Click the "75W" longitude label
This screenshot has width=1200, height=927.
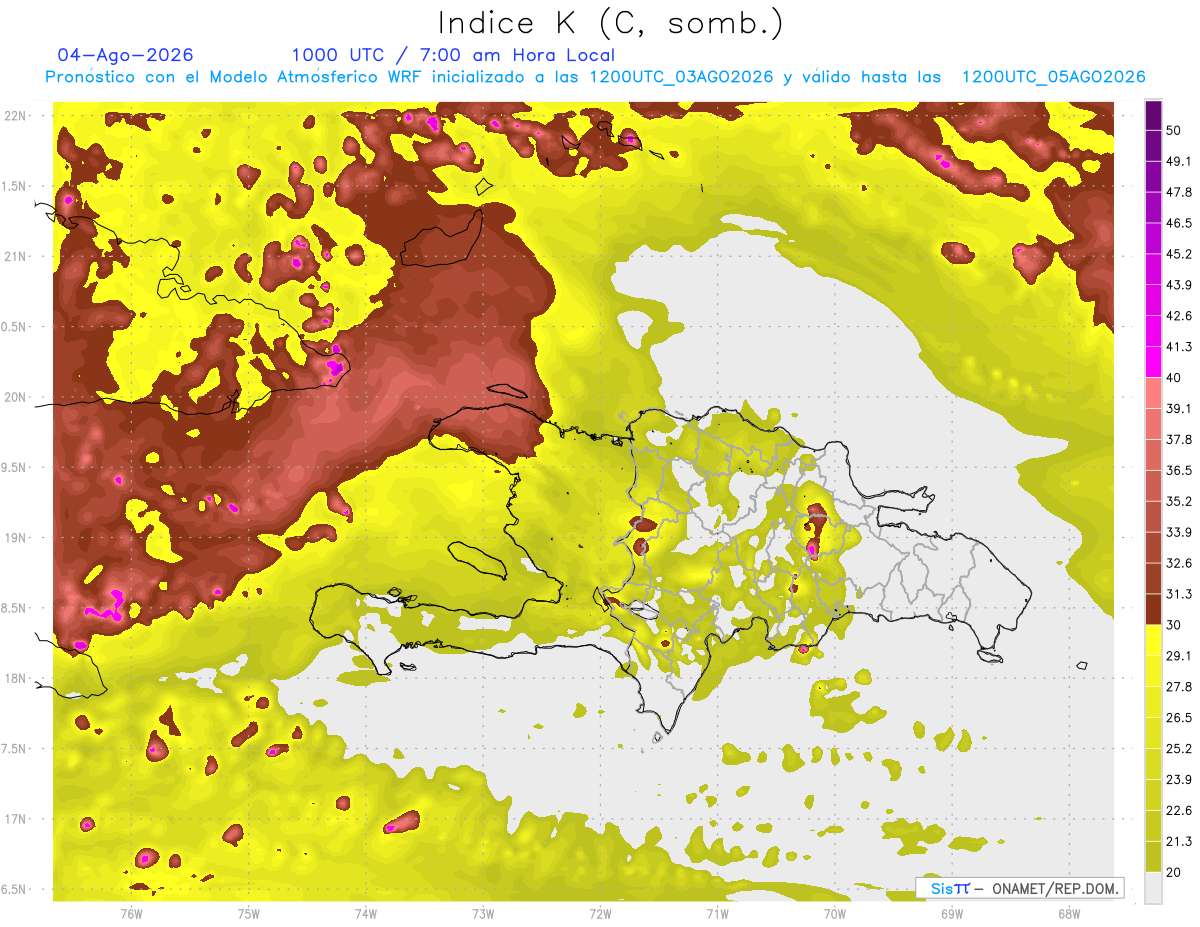click(x=249, y=913)
